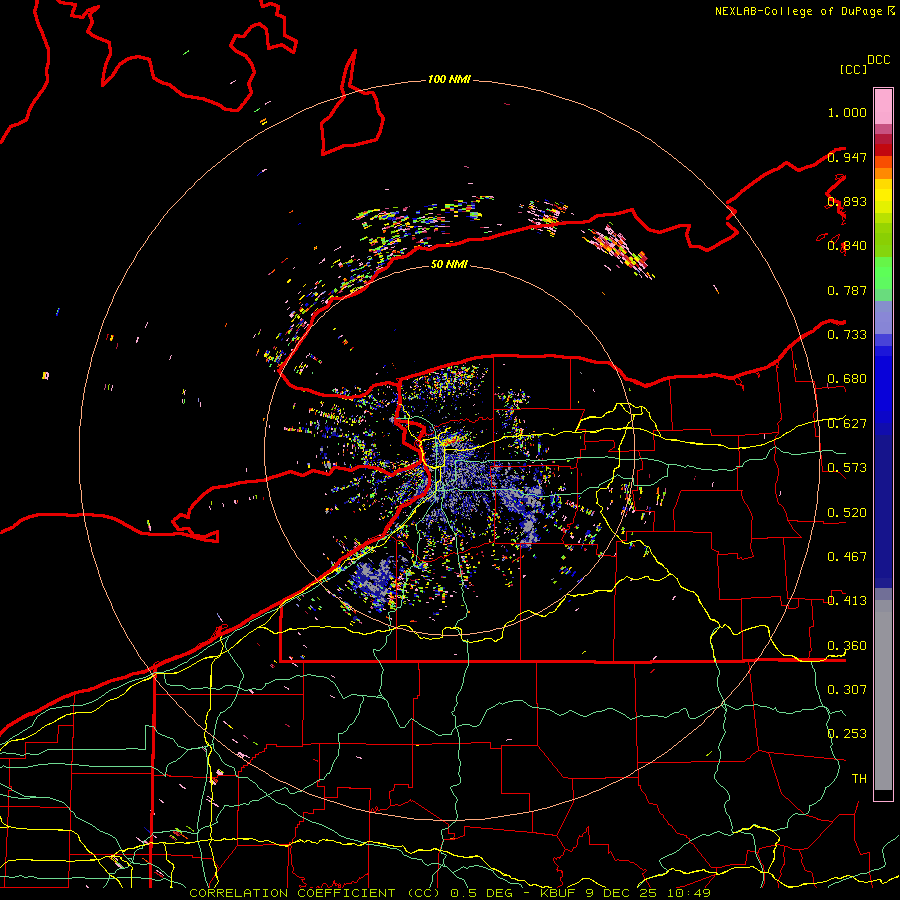Click the CORRELATION COEFFICIENT (CC) caption text
900x900 pixels.
coord(315,893)
